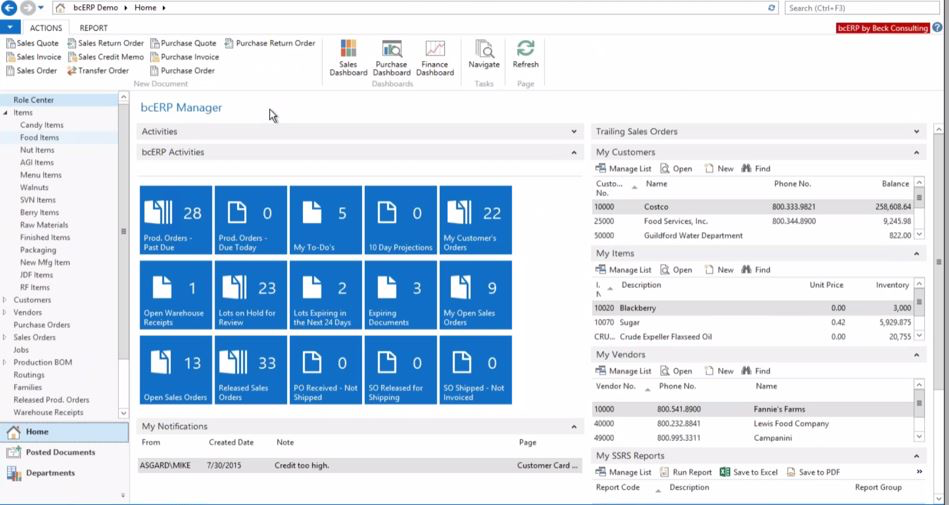
Task: Click the bcERP Demo breadcrumb
Action: tap(94, 8)
